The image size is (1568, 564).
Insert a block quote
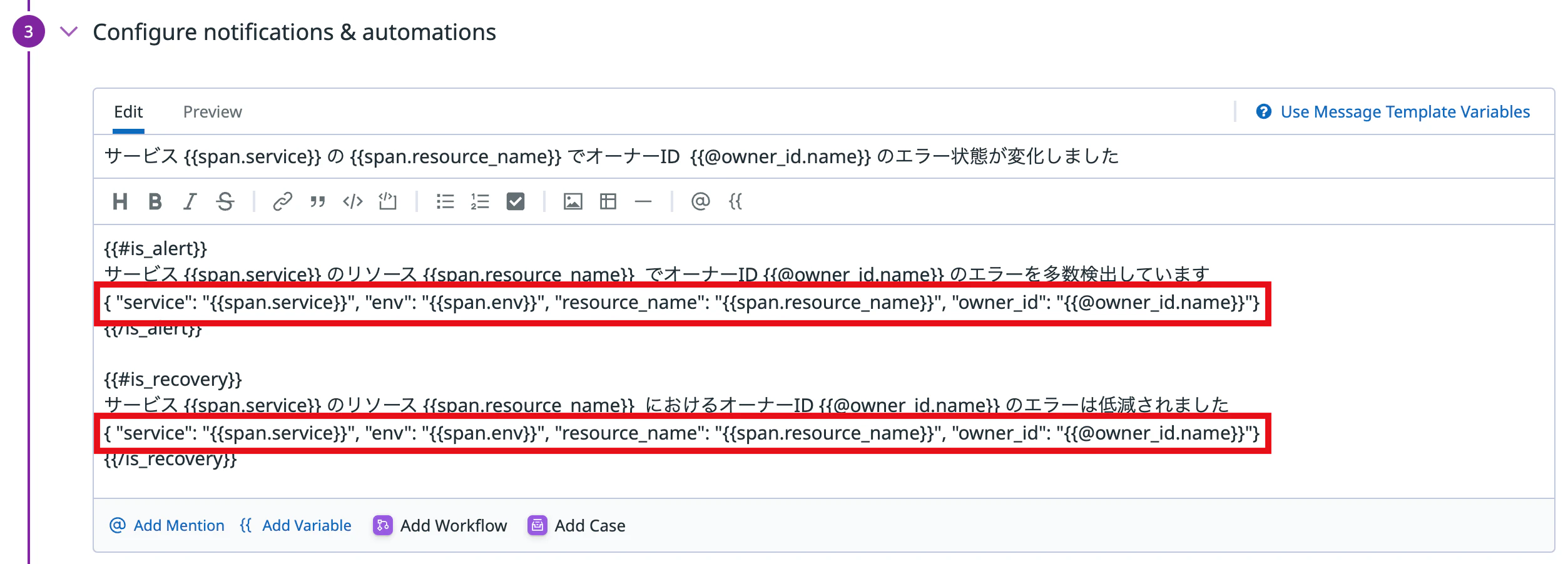pos(318,201)
